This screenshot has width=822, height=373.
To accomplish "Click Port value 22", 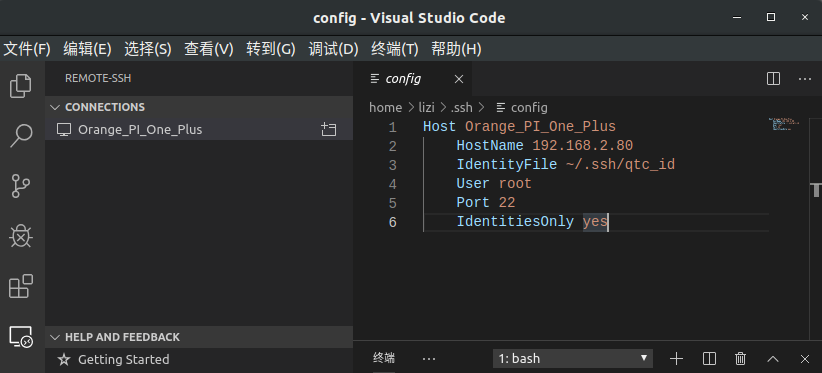I will pyautogui.click(x=507, y=203).
